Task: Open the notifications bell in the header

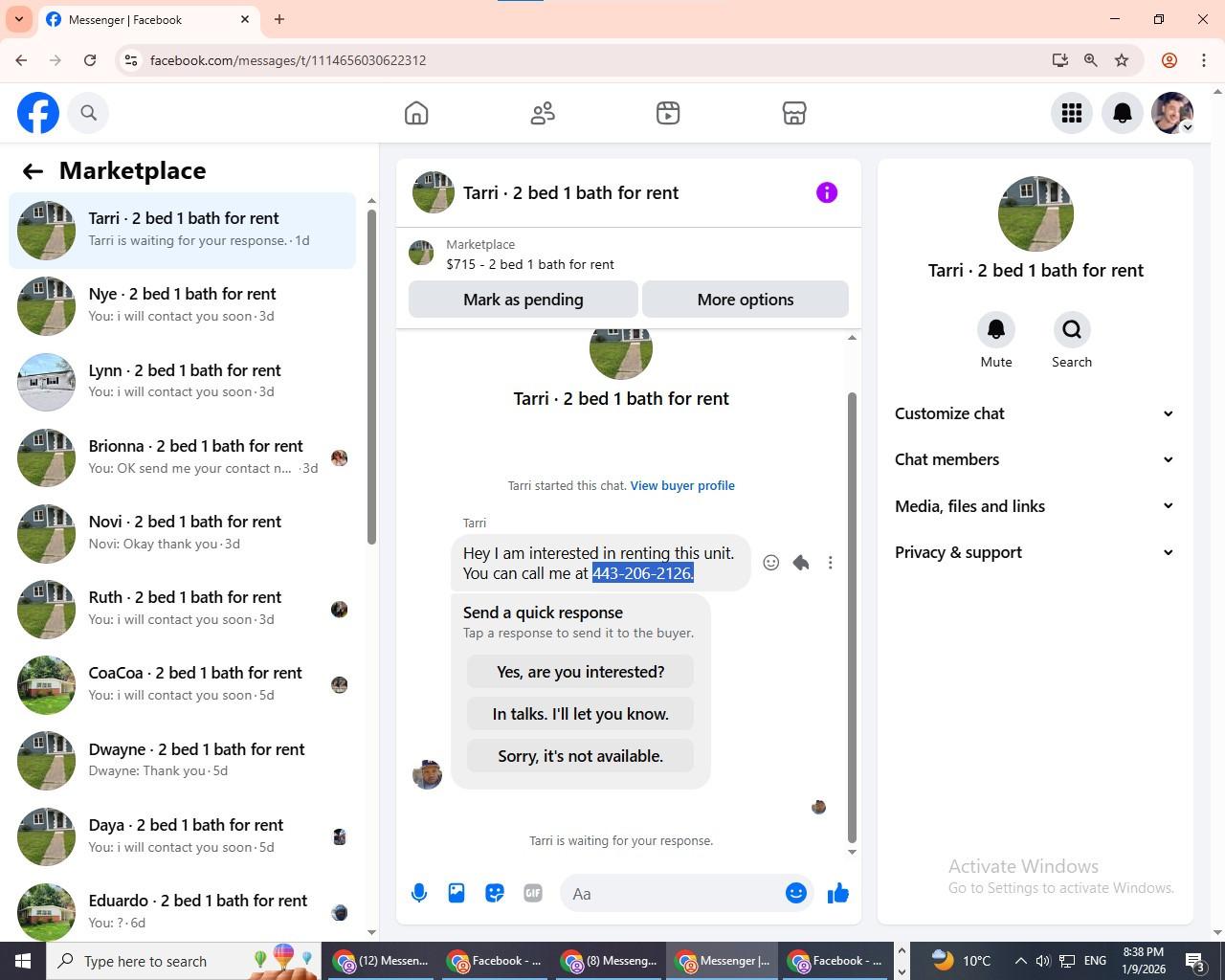Action: (x=1123, y=113)
